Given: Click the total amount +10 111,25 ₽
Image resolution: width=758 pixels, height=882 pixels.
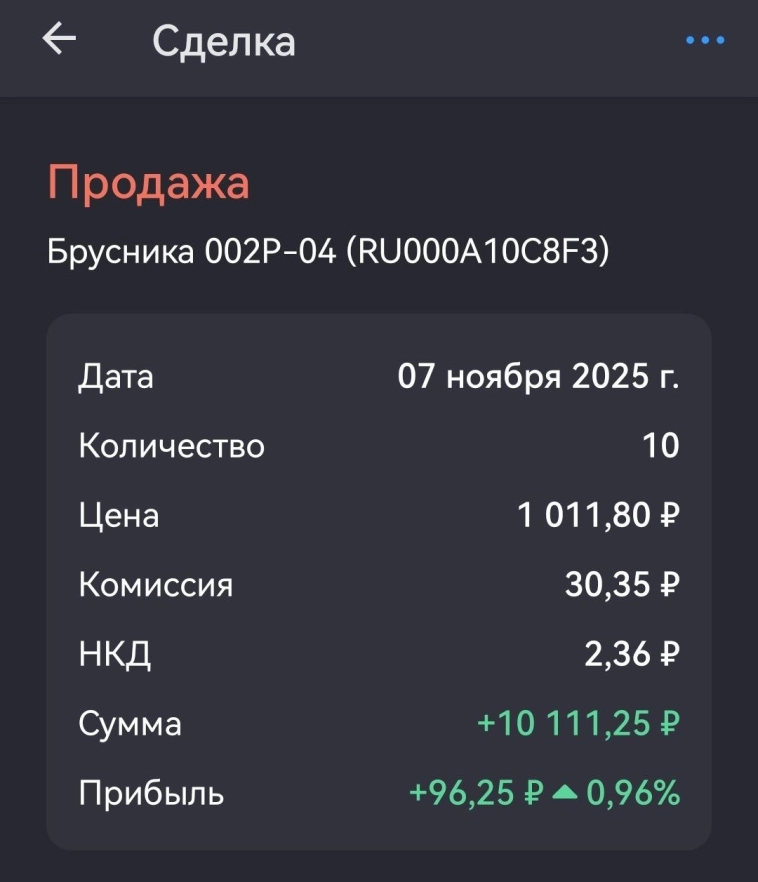Looking at the screenshot, I should [x=579, y=724].
